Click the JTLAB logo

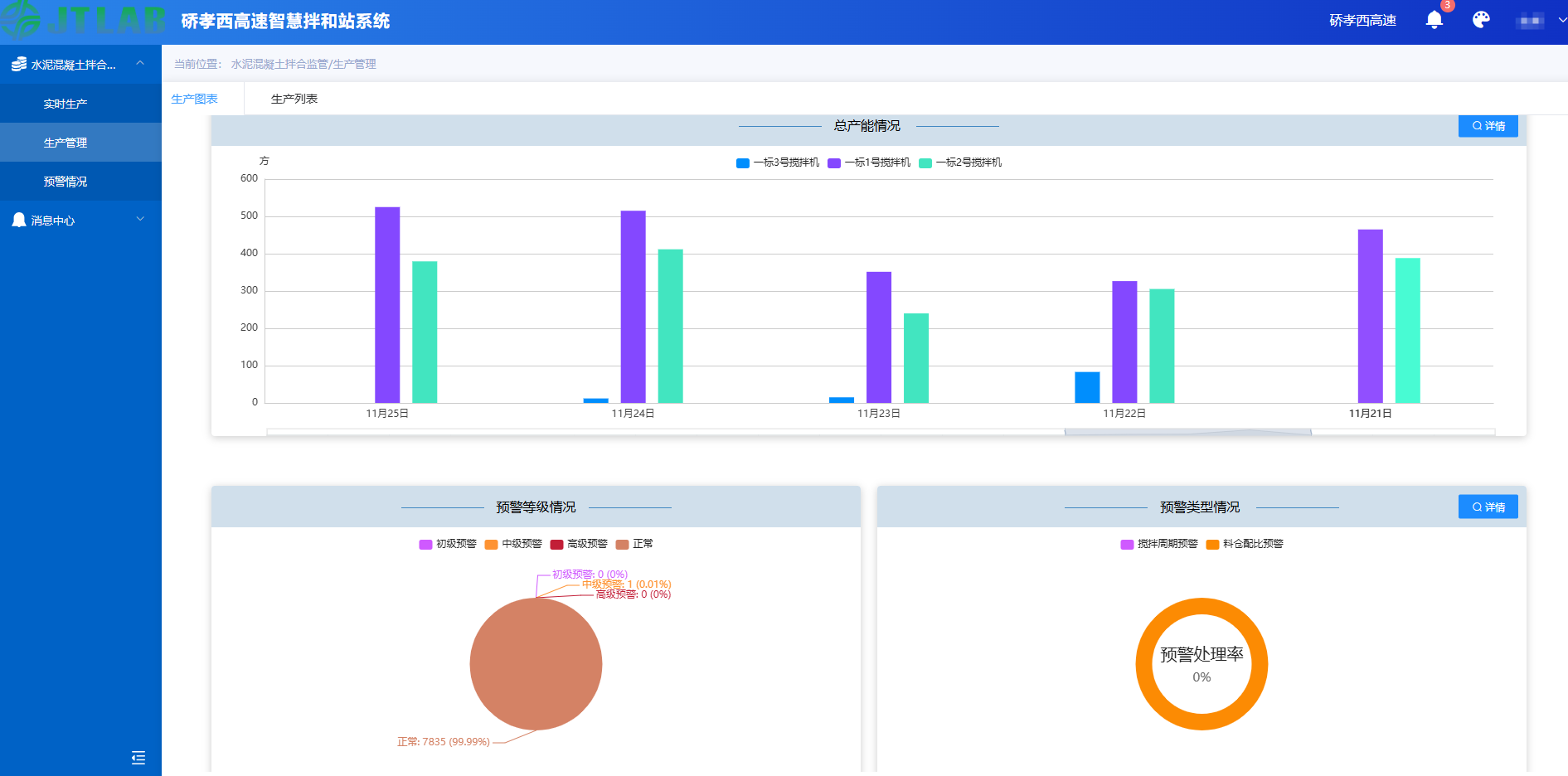83,20
